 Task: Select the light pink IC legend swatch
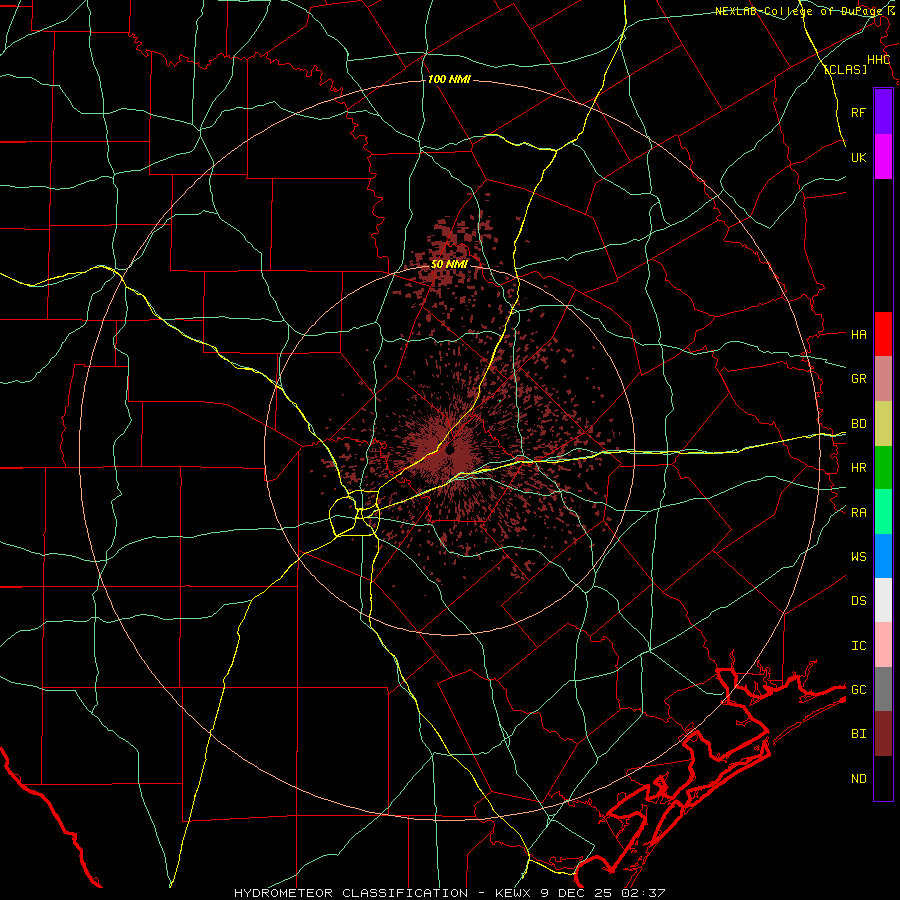[883, 645]
